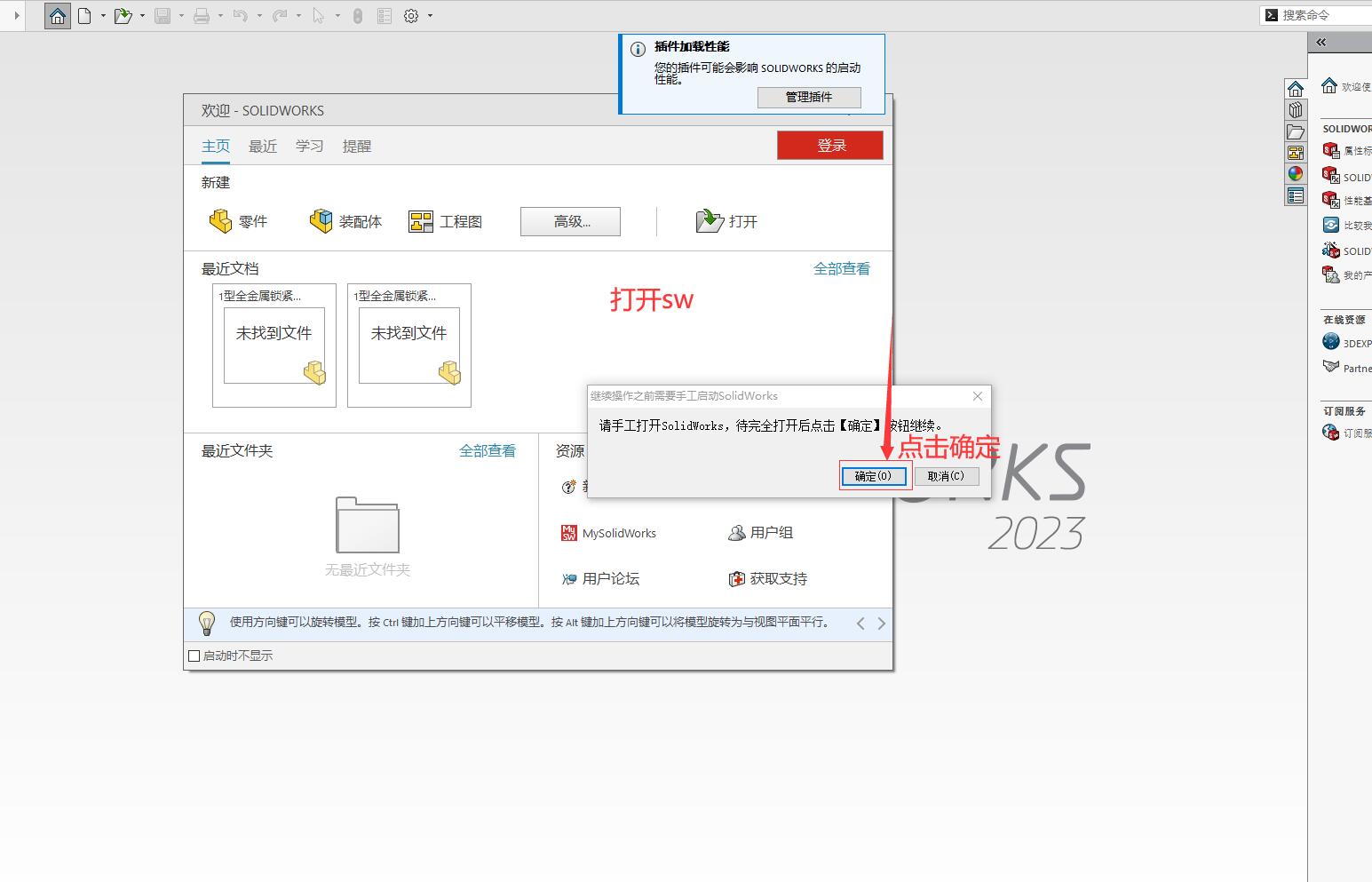Expand the dropdown arrow next to the Options gear
The height and width of the screenshot is (882, 1372).
[x=431, y=16]
